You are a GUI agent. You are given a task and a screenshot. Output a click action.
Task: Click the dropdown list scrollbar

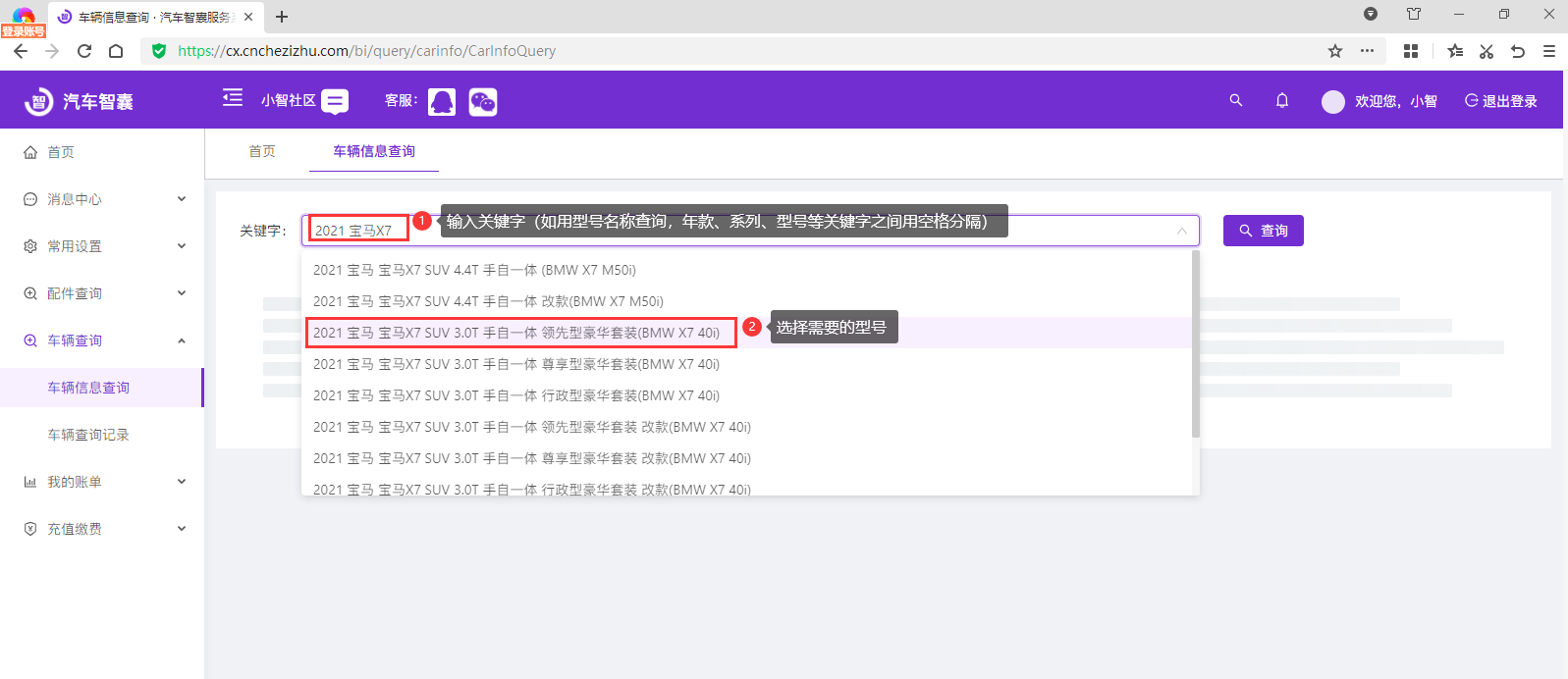coord(1196,343)
